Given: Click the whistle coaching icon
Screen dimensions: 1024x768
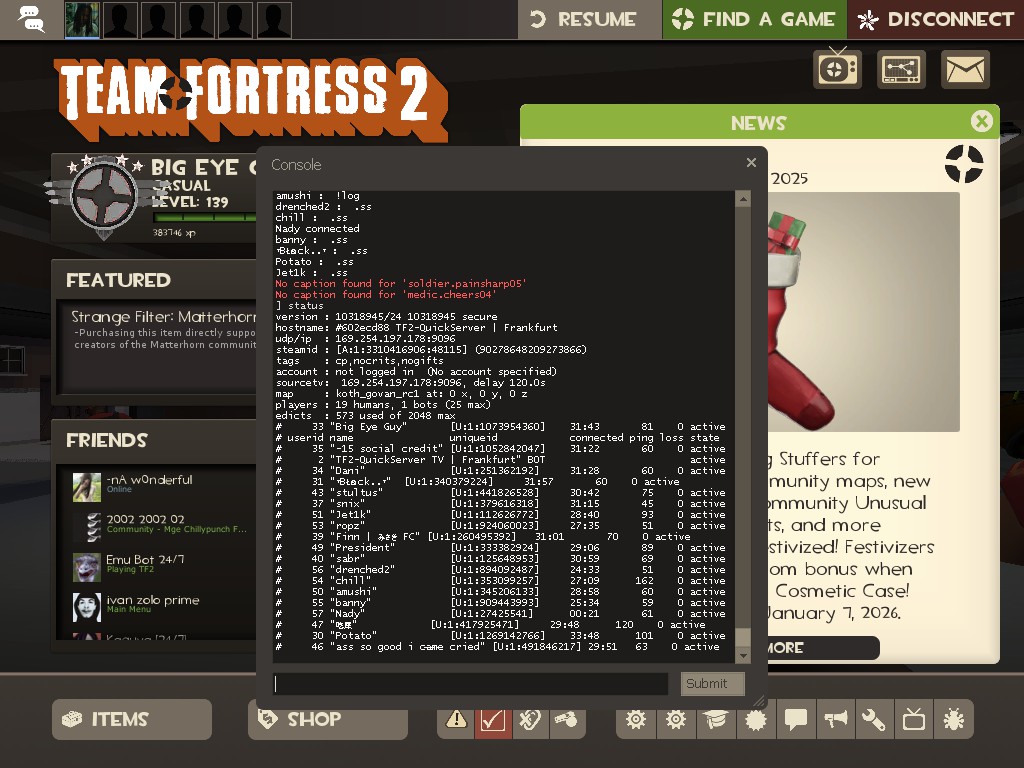Looking at the screenshot, I should point(567,719).
